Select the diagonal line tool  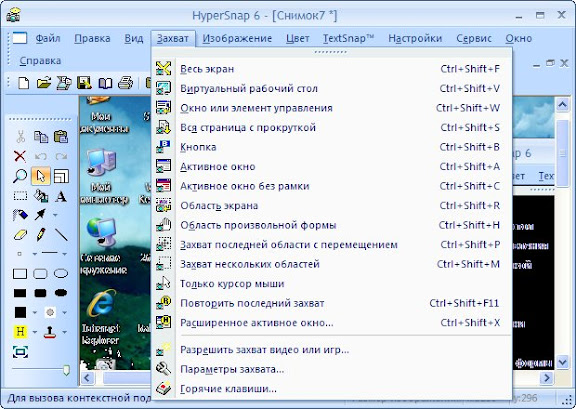pyautogui.click(x=61, y=234)
